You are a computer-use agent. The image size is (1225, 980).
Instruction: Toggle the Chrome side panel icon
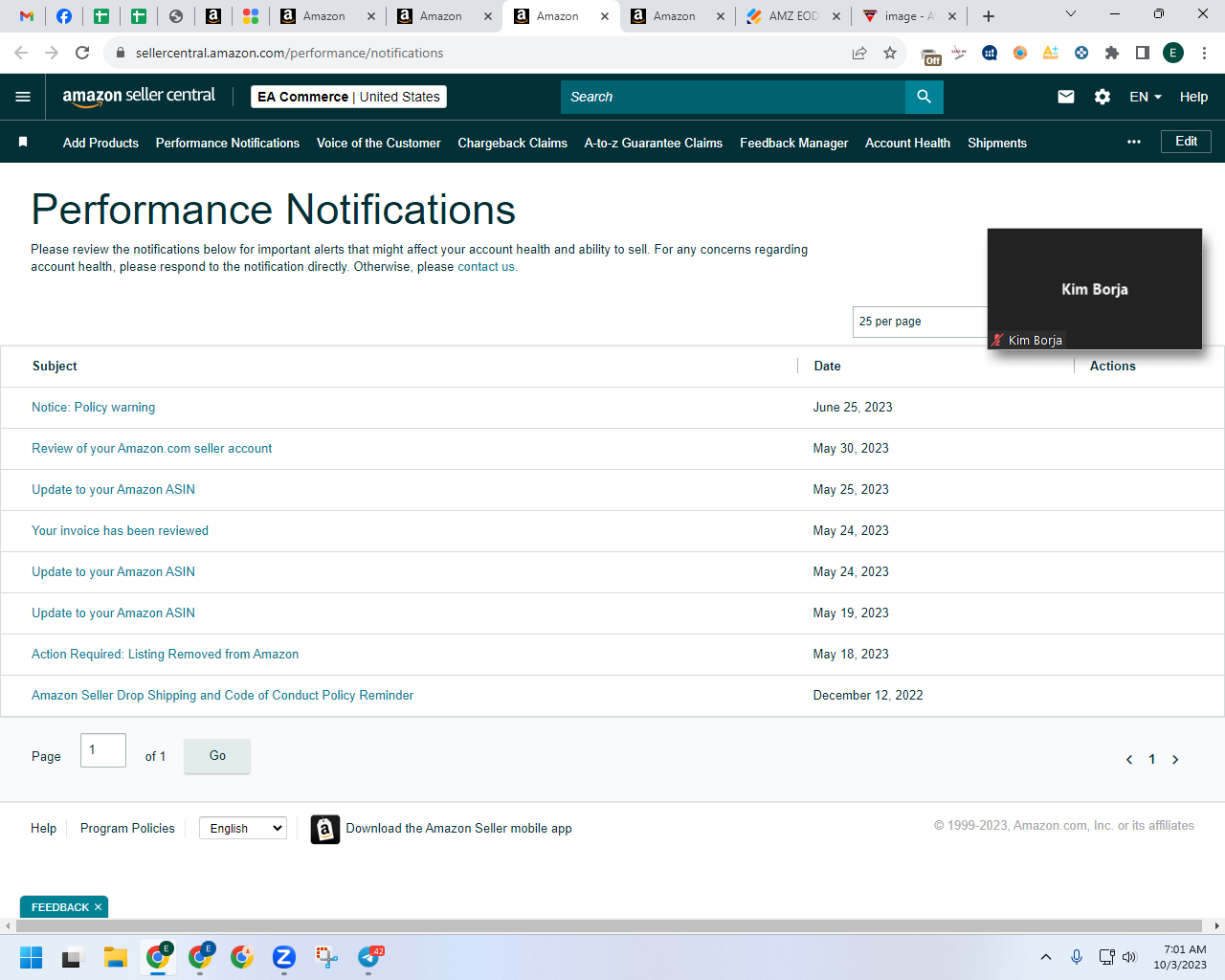point(1143,53)
